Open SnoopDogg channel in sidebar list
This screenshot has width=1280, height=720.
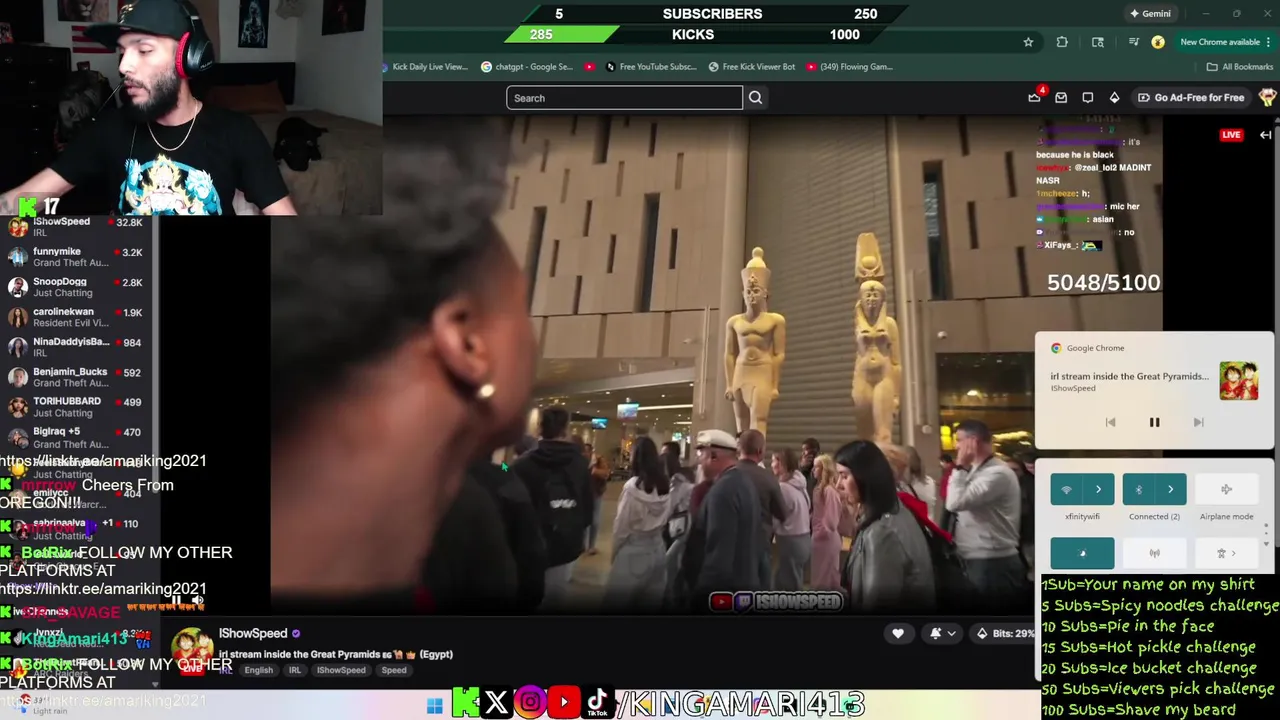click(77, 287)
